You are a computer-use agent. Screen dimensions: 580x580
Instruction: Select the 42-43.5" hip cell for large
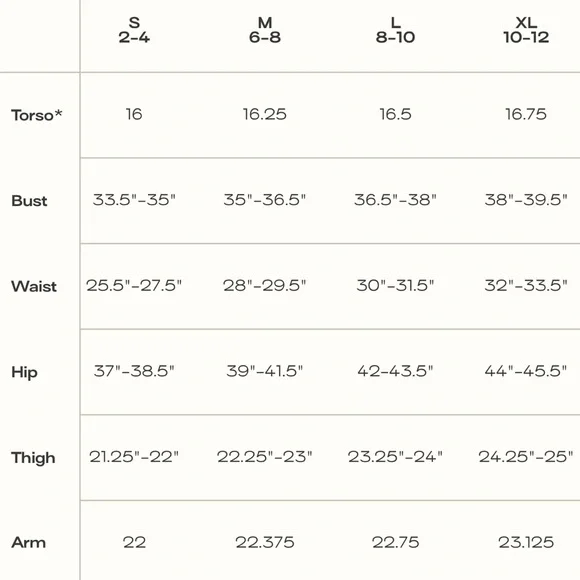(395, 371)
